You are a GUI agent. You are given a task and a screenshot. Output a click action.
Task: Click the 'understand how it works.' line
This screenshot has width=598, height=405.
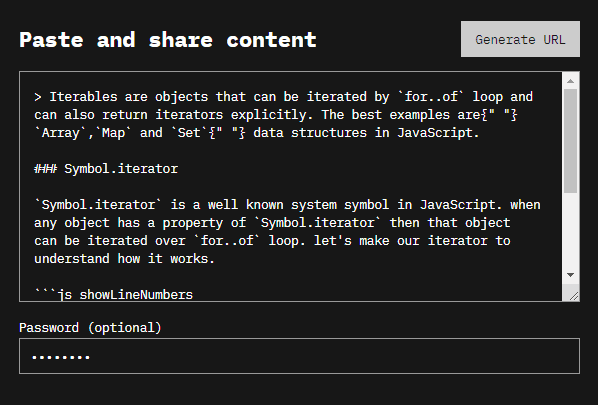(124, 259)
